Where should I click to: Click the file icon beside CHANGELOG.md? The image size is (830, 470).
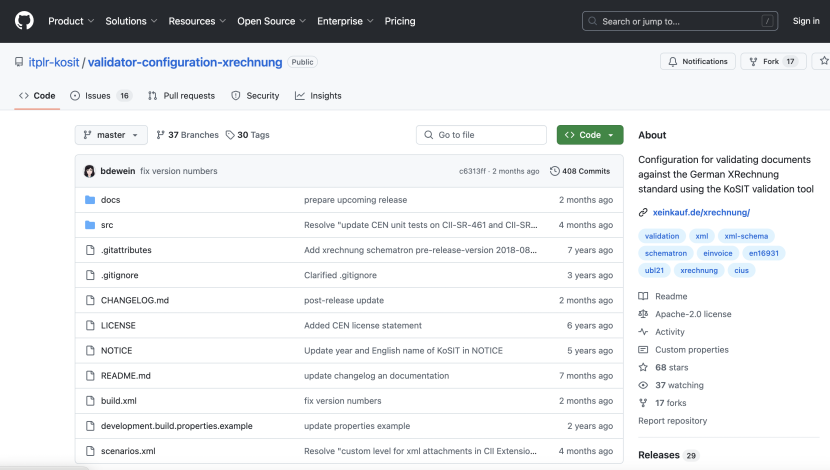coord(90,300)
